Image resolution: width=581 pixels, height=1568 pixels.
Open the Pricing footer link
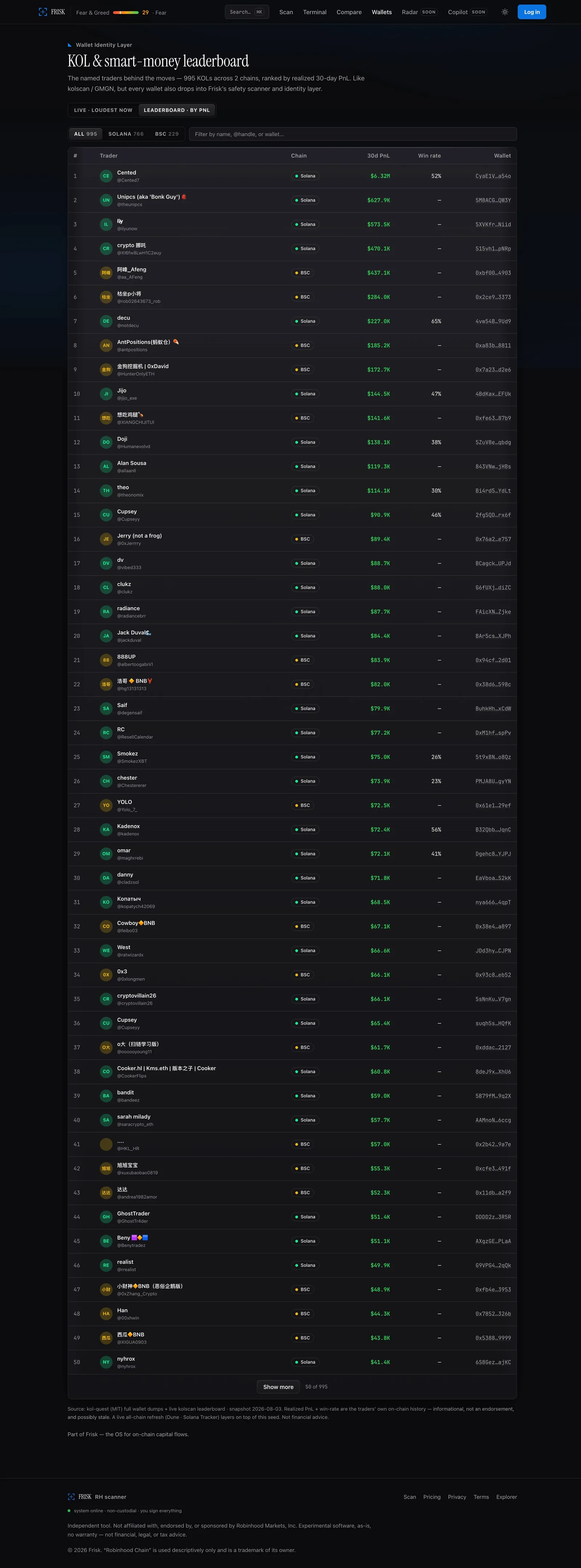click(x=432, y=1497)
